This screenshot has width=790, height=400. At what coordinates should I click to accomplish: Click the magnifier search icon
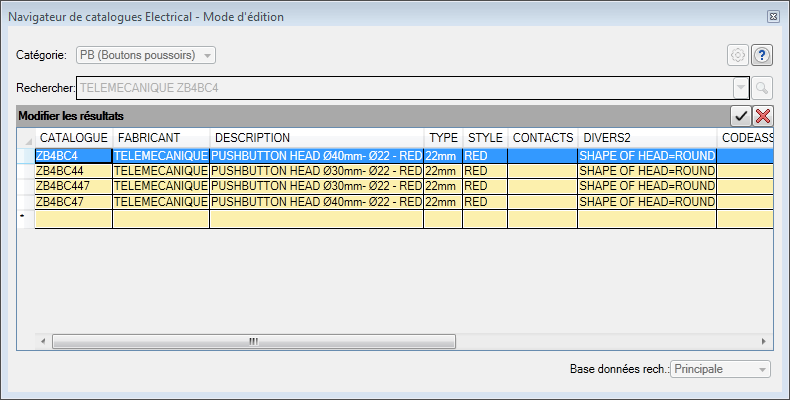(x=762, y=88)
